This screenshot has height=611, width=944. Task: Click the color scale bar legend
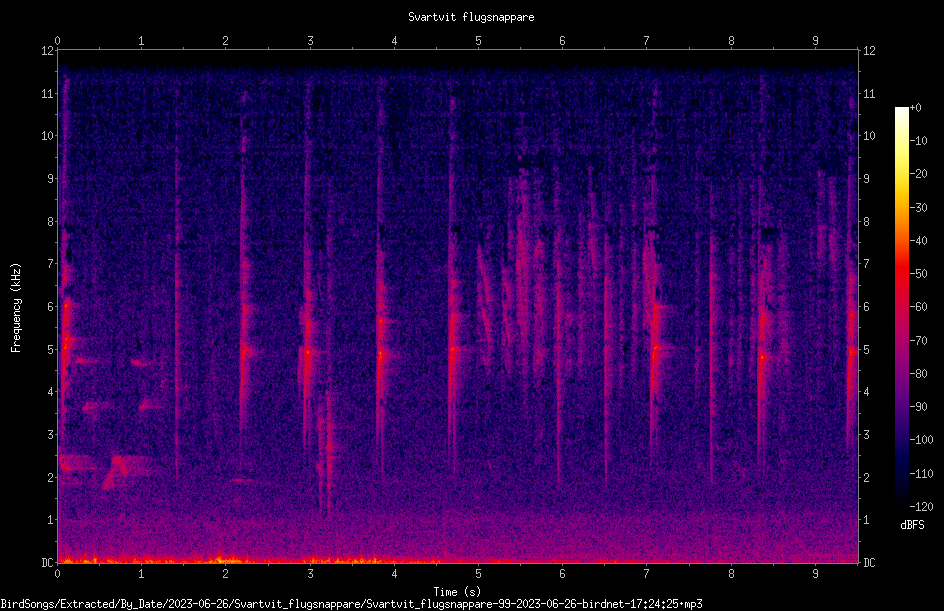point(901,306)
